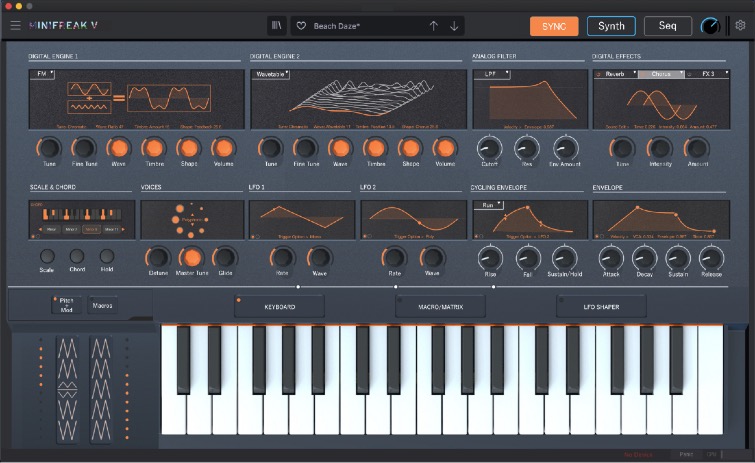Click the Beach Daze preset name
The width and height of the screenshot is (755, 463).
(x=336, y=26)
